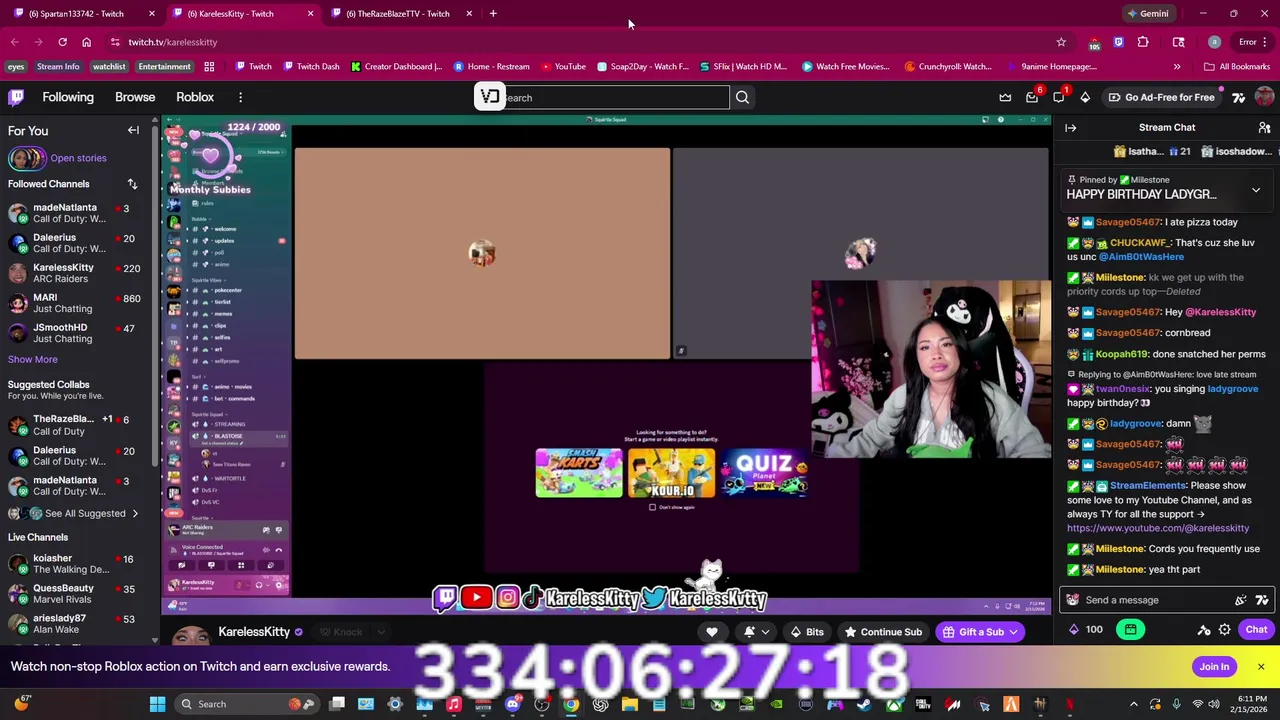
Task: Select MARI Just Chatting channel
Action: (x=75, y=303)
